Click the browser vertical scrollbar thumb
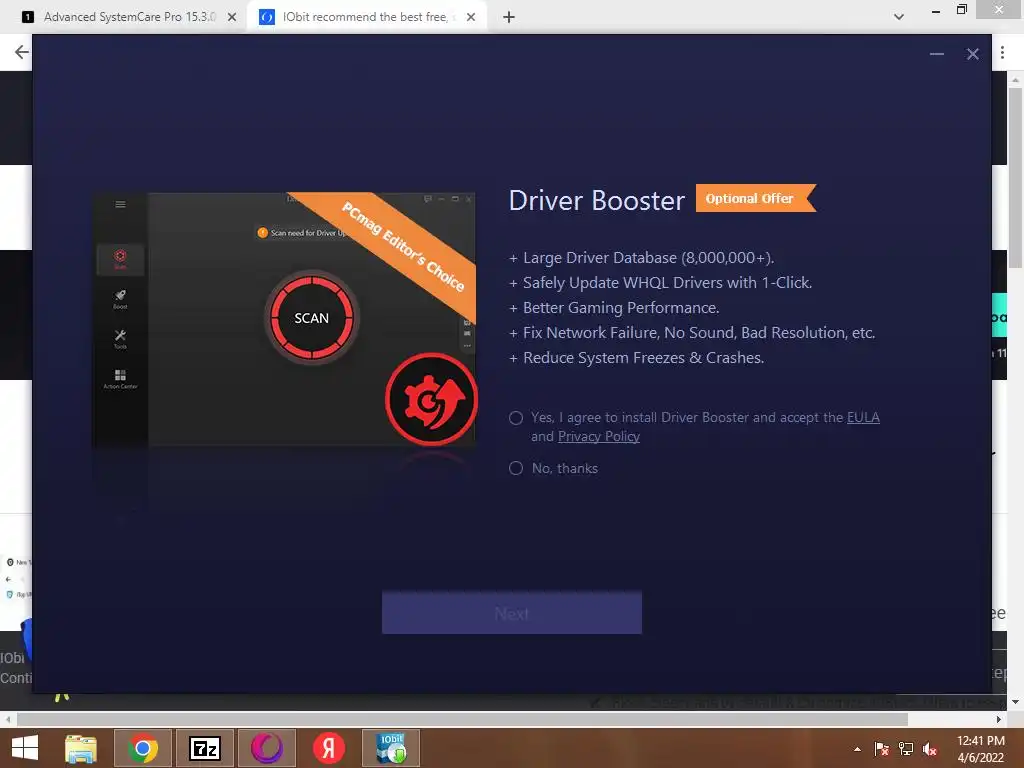 (x=1015, y=178)
